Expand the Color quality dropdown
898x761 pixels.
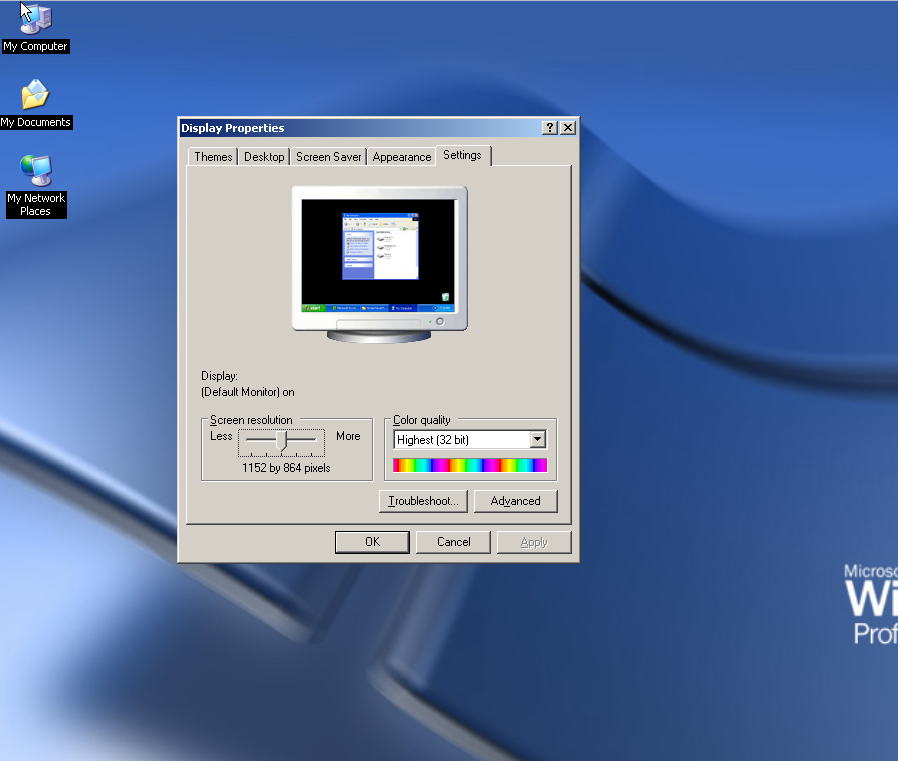[538, 440]
